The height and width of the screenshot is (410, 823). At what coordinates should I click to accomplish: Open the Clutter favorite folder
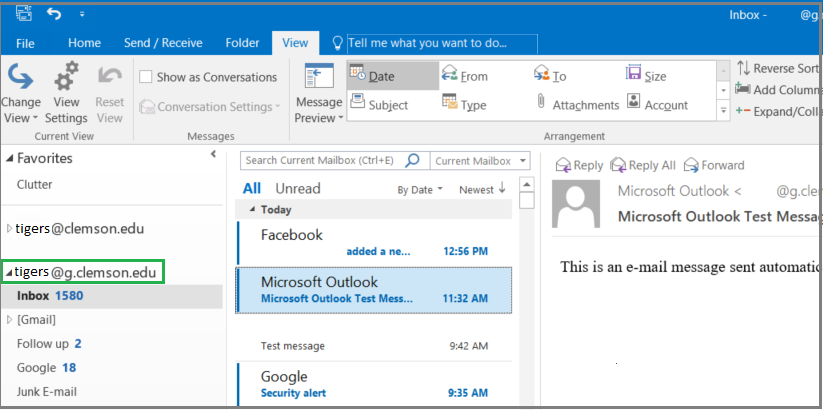35,184
